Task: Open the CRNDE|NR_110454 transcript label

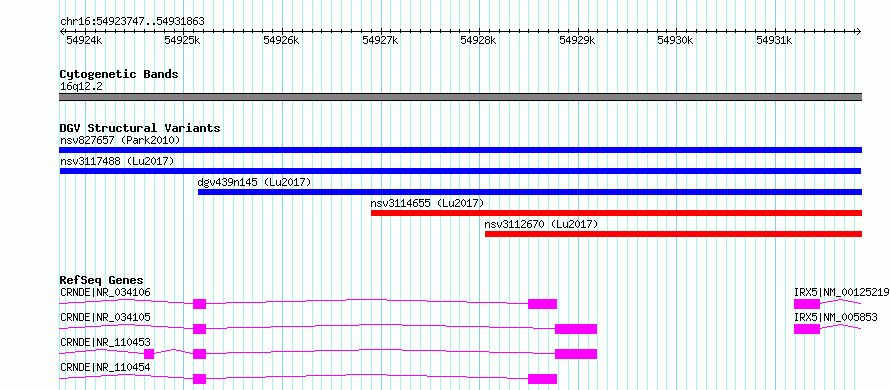Action: [x=105, y=367]
